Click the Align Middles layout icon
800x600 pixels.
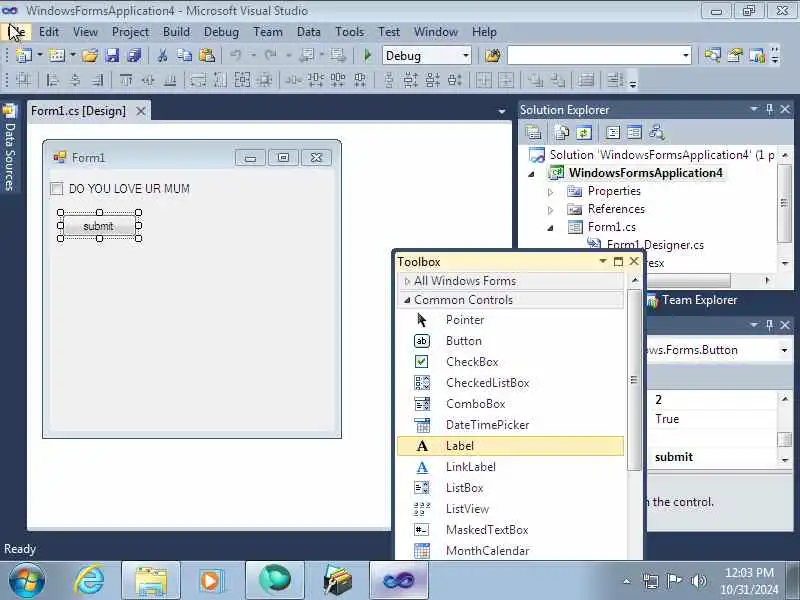point(148,80)
